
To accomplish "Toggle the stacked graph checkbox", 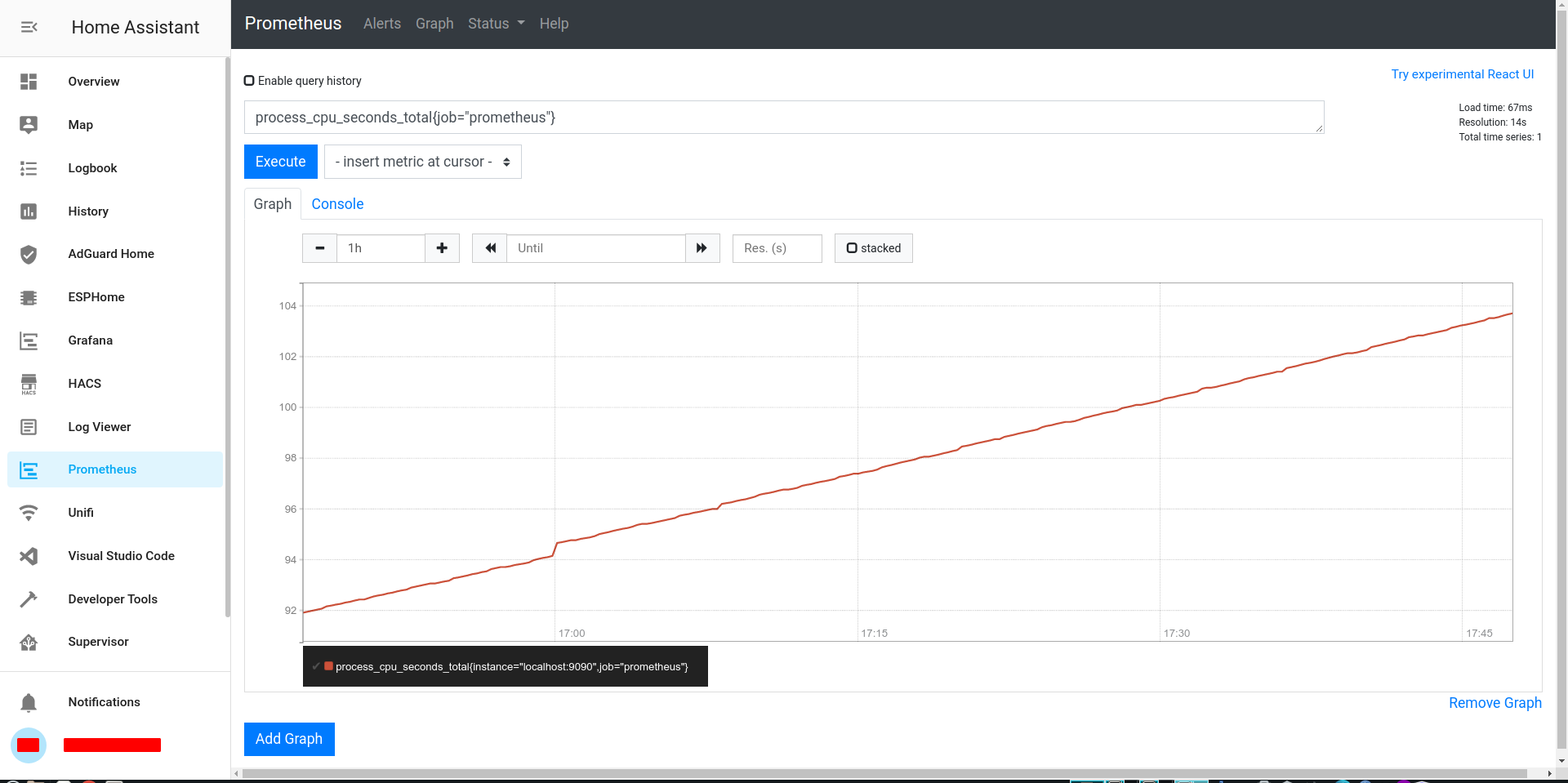I will pos(852,248).
